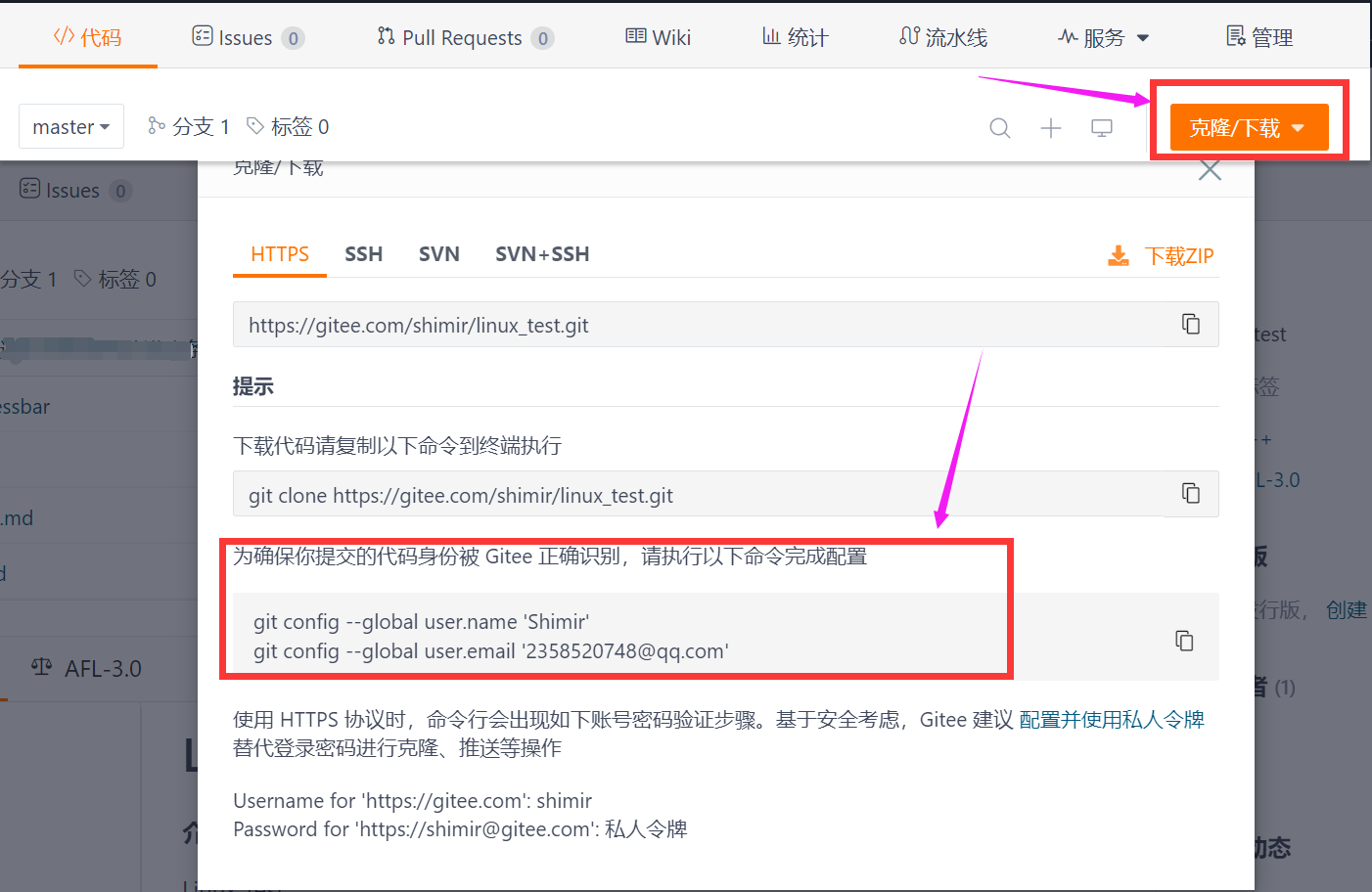
Task: Click the AFL-3.0 license in background
Action: click(x=86, y=669)
